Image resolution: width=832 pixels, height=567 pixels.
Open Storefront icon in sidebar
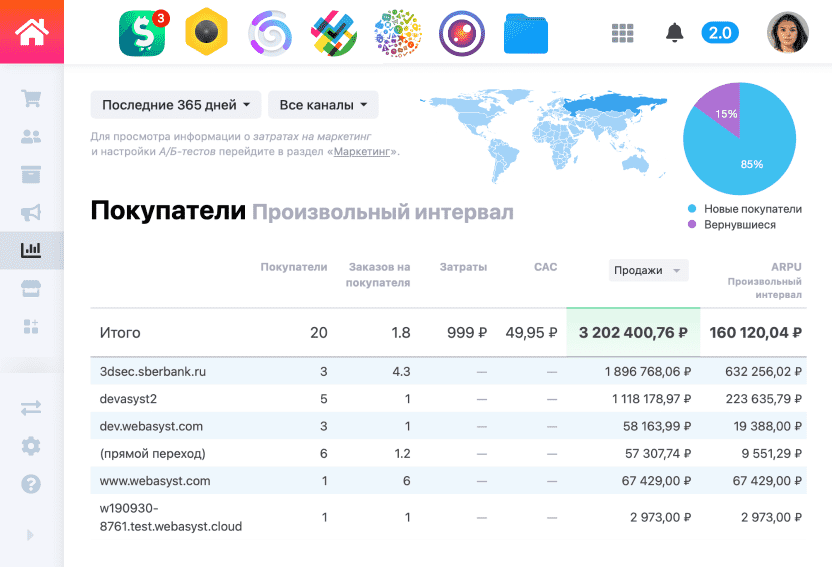click(x=31, y=289)
